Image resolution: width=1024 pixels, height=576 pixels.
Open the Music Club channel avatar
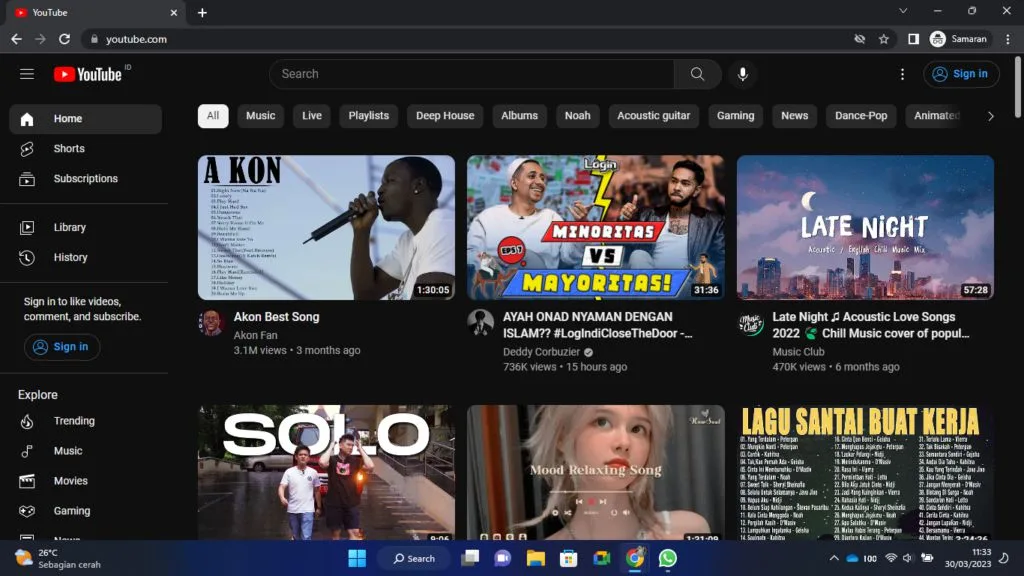point(750,323)
